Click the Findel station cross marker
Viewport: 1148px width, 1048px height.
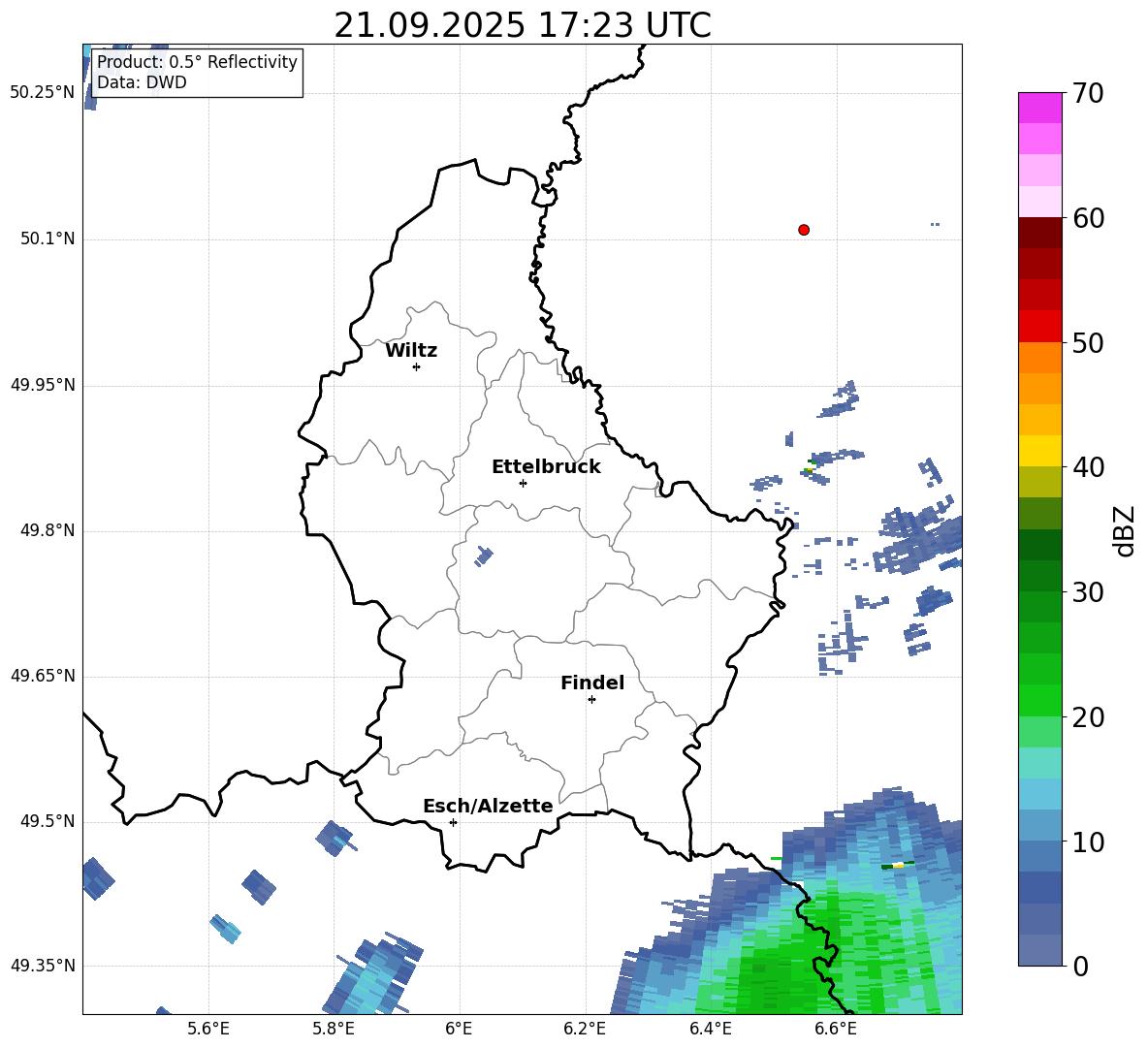(591, 700)
